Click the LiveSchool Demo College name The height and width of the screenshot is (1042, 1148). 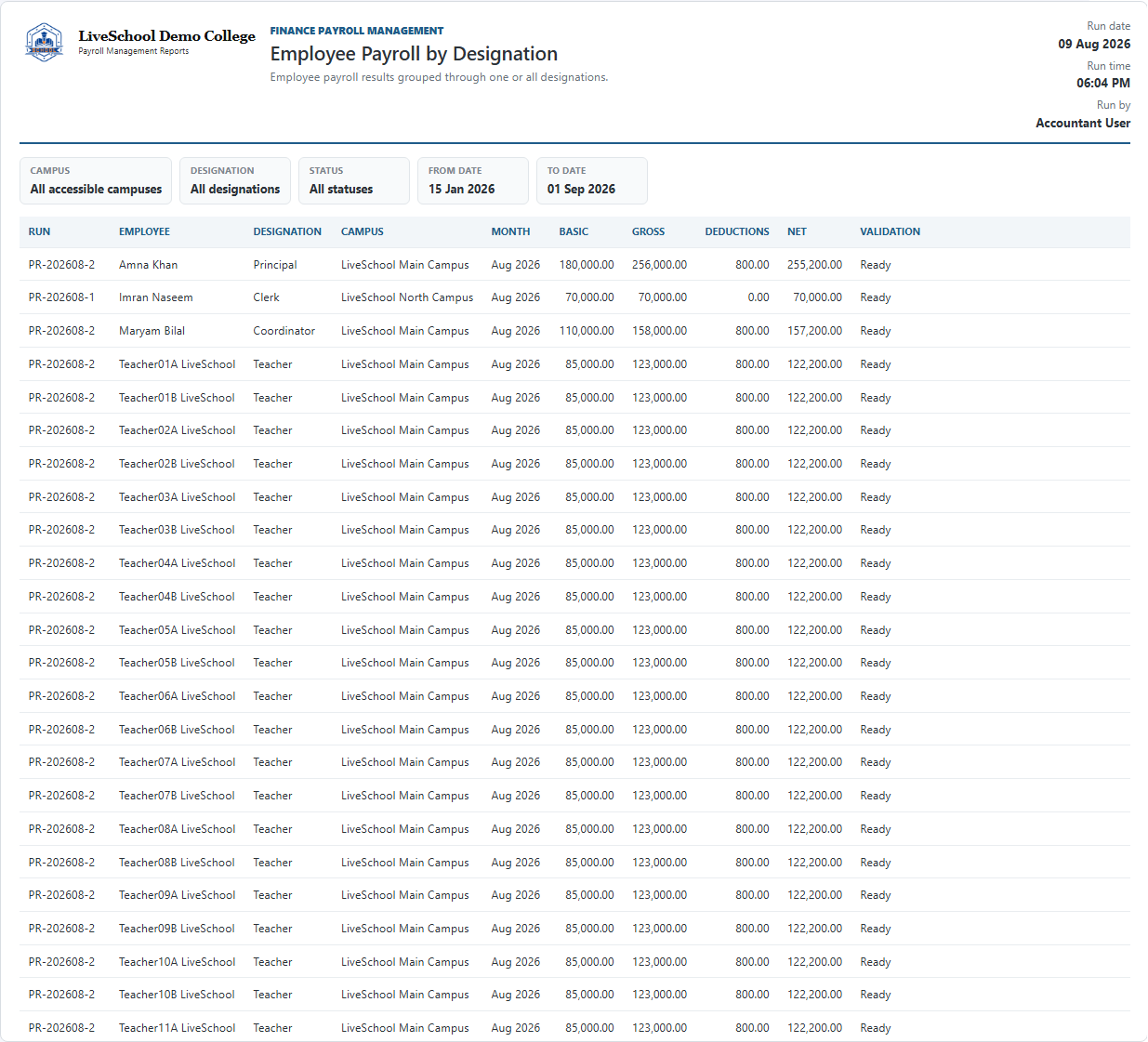click(166, 35)
